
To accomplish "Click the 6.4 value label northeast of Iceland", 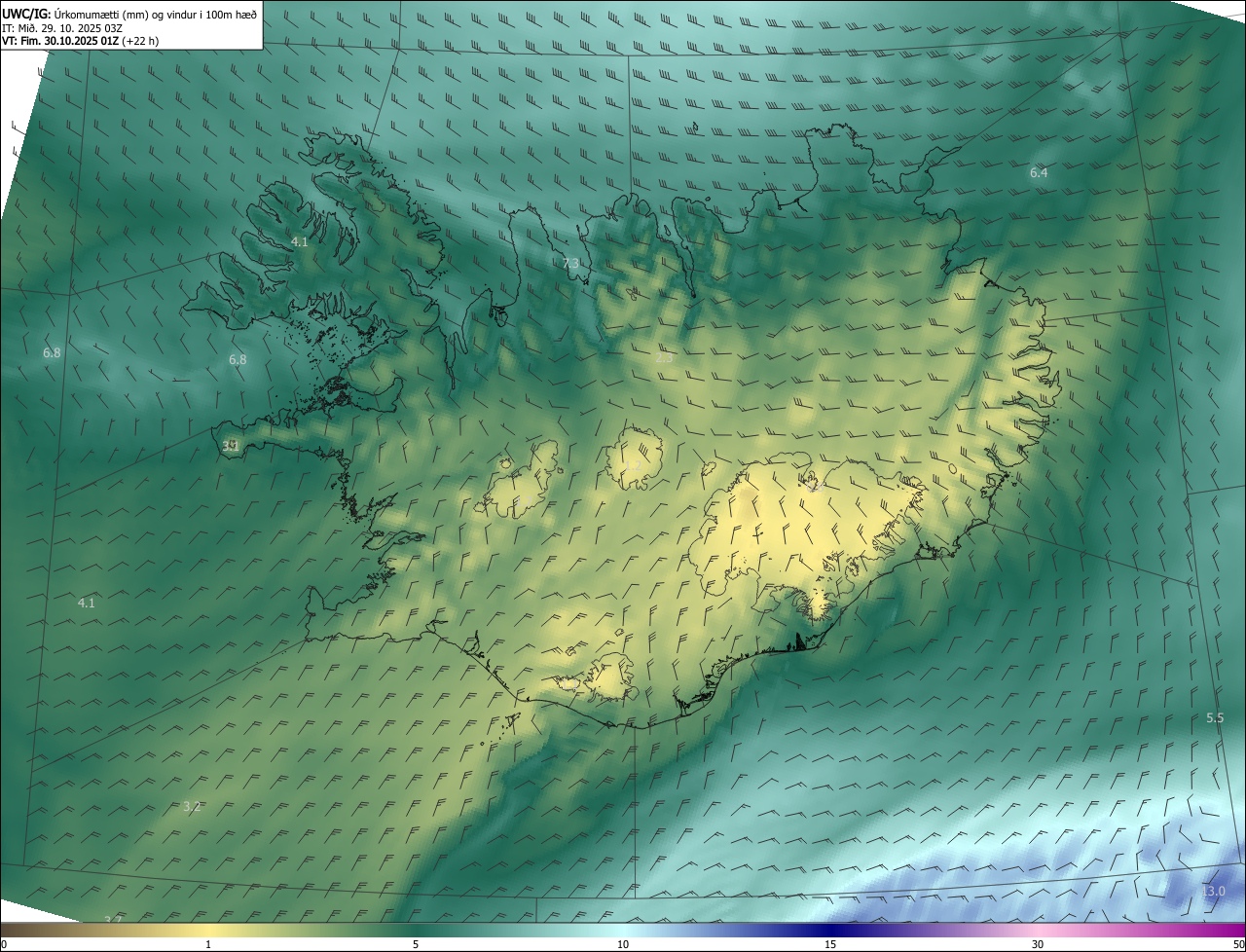I will pyautogui.click(x=1039, y=172).
